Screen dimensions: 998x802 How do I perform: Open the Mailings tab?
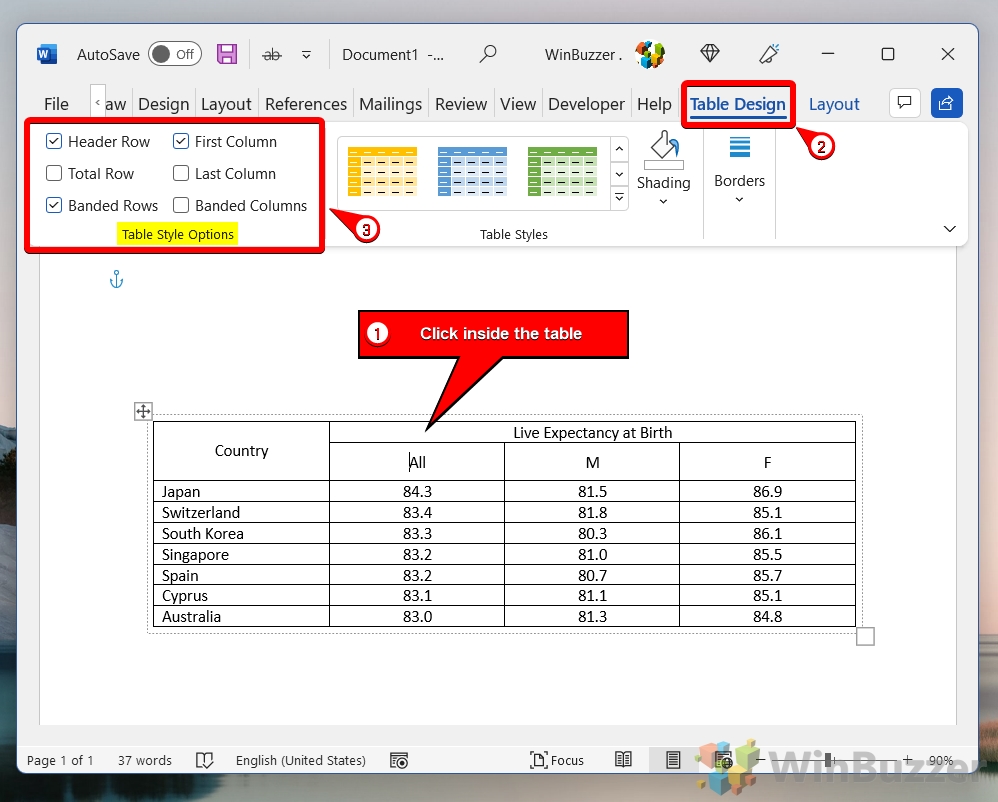[390, 104]
